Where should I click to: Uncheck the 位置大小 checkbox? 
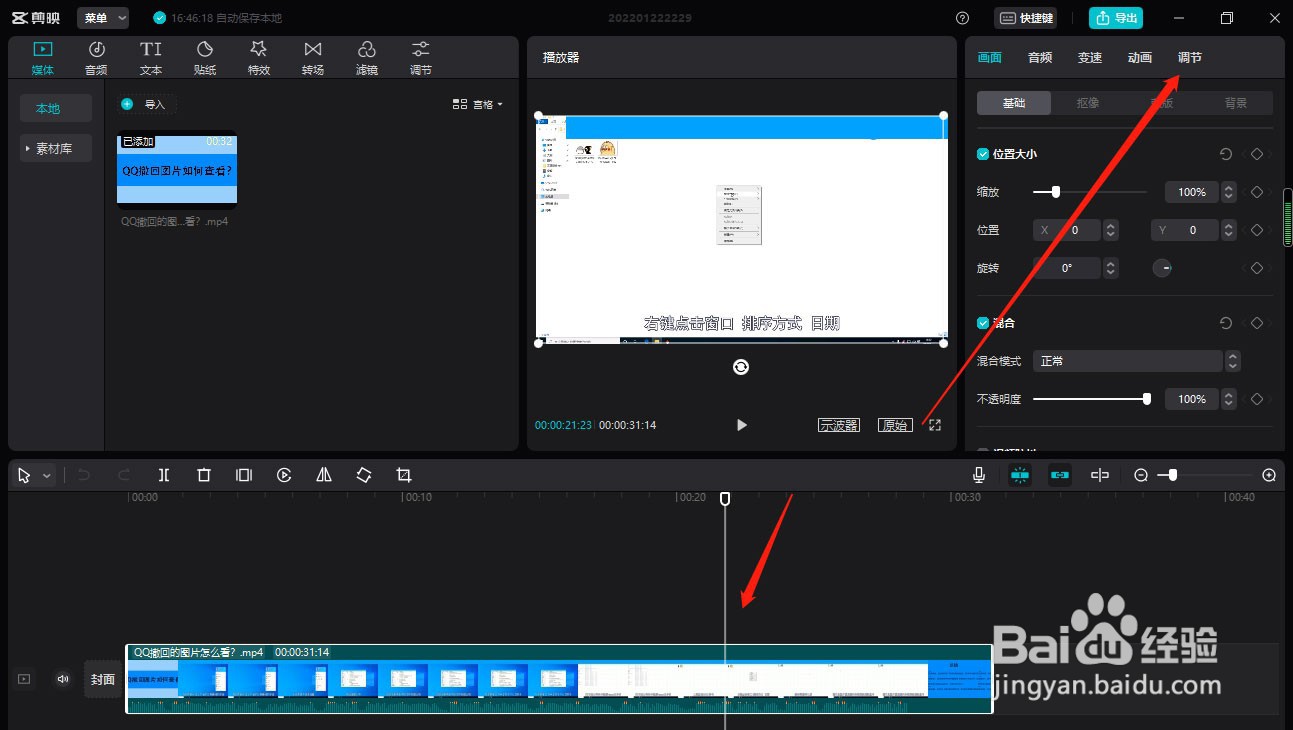[983, 154]
